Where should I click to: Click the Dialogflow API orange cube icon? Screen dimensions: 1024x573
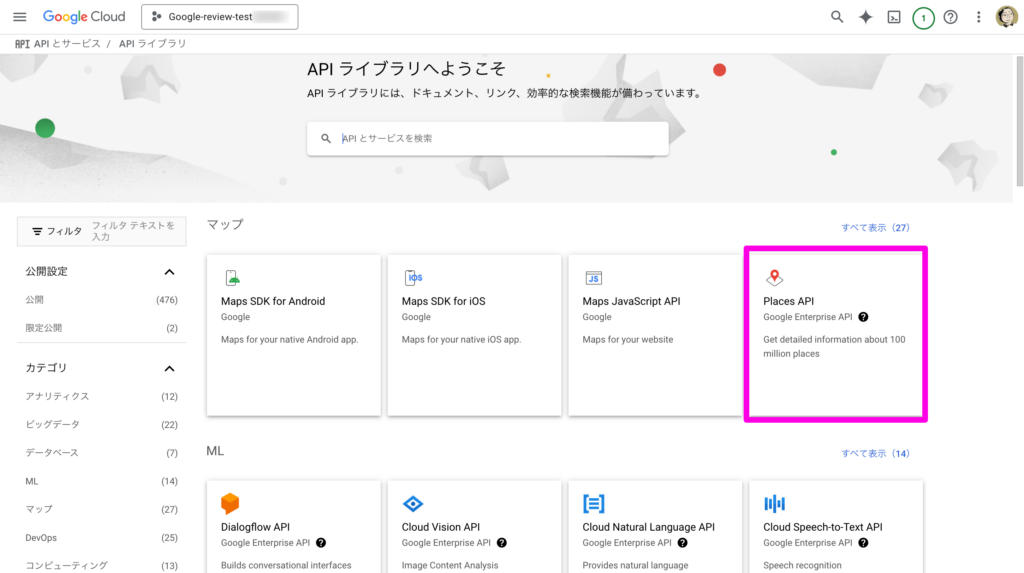[x=230, y=504]
